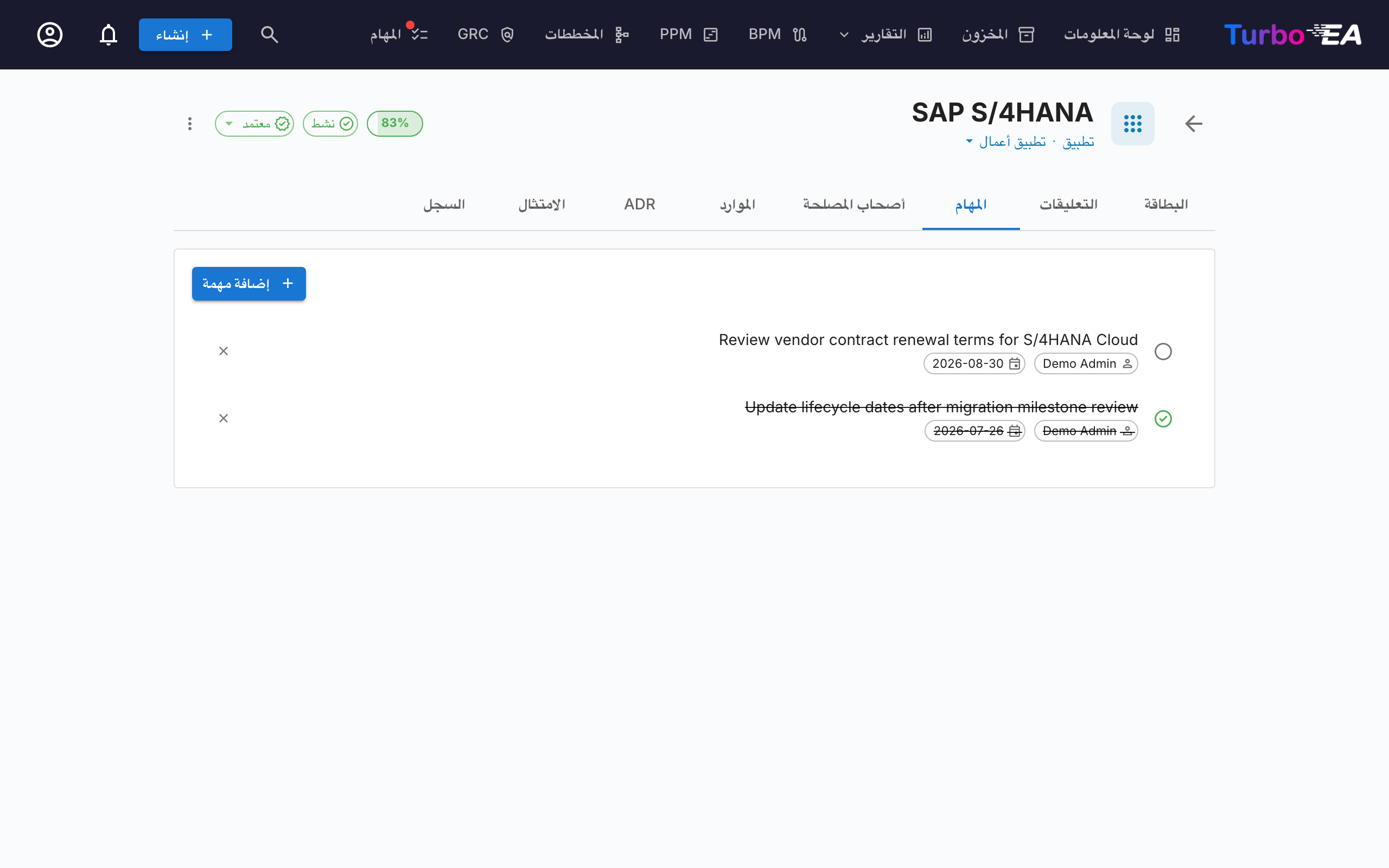The image size is (1389, 868).
Task: Switch to the السجل history tab
Action: (x=444, y=205)
